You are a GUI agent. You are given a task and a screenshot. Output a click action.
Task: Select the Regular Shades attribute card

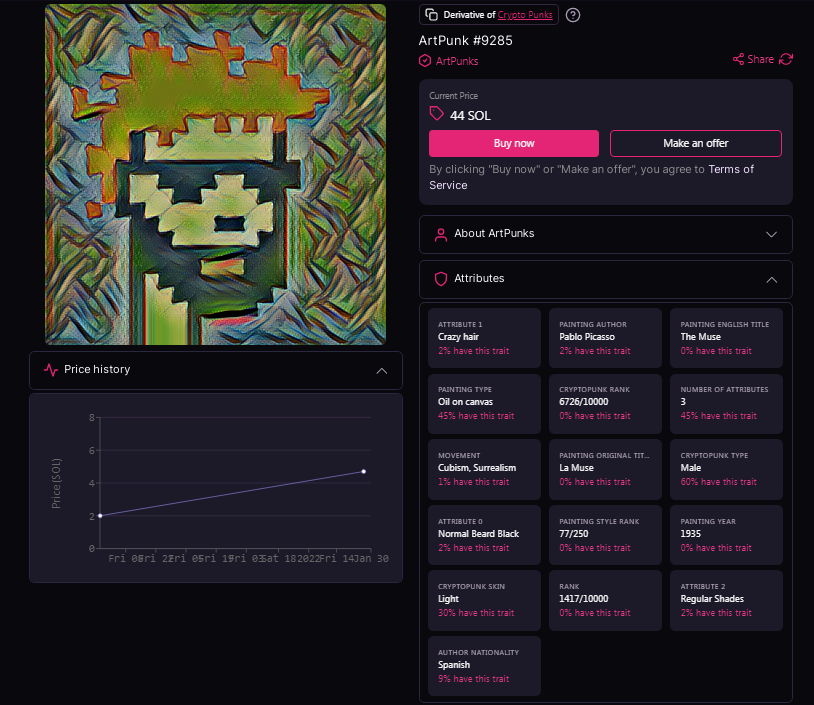pyautogui.click(x=726, y=601)
